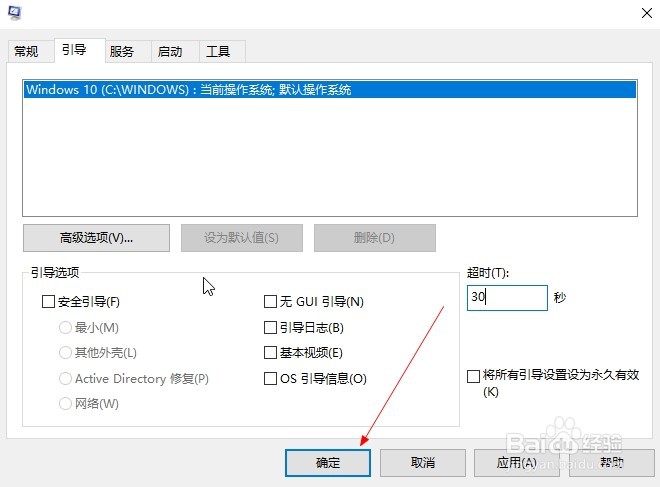
Task: Choose the 其他外壳(L) radio option
Action: [x=65, y=353]
